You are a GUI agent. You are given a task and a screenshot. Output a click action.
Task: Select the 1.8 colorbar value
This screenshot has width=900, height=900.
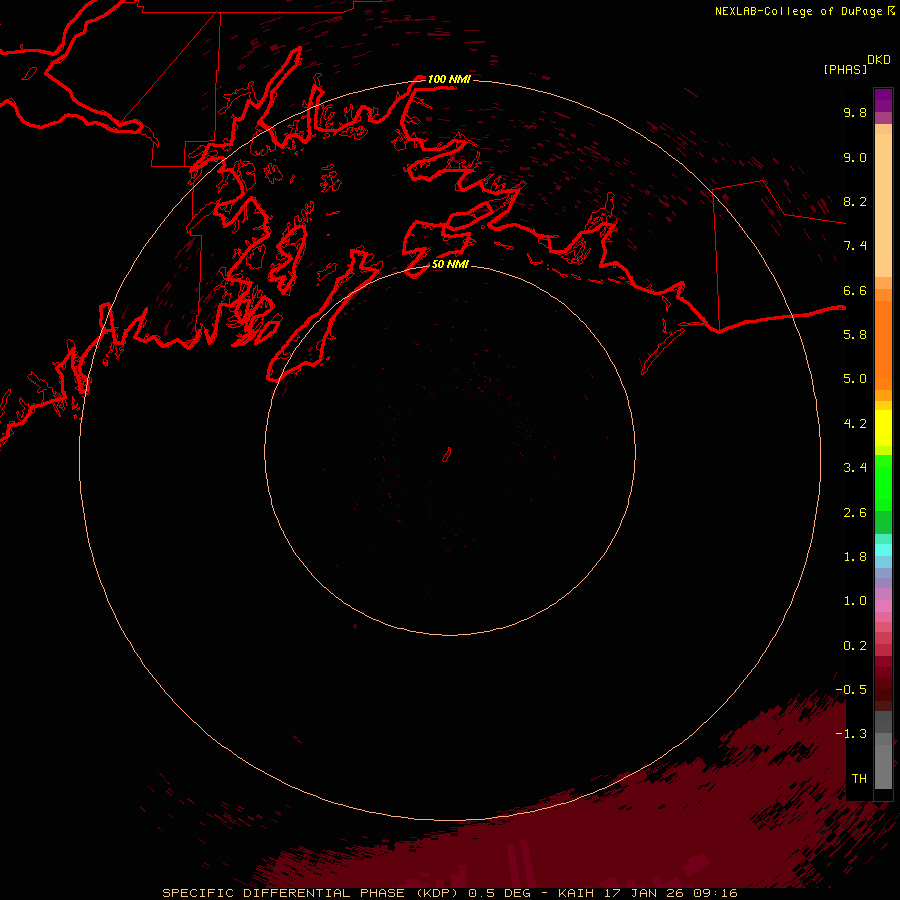(855, 557)
